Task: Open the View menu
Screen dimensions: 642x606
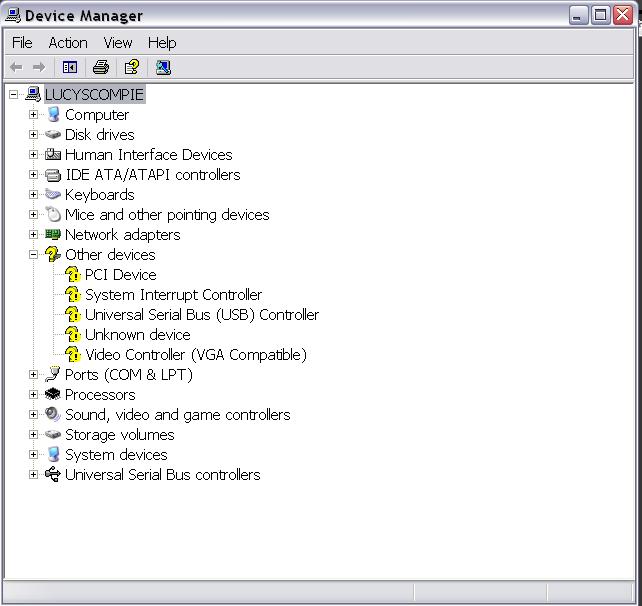Action: pyautogui.click(x=118, y=43)
